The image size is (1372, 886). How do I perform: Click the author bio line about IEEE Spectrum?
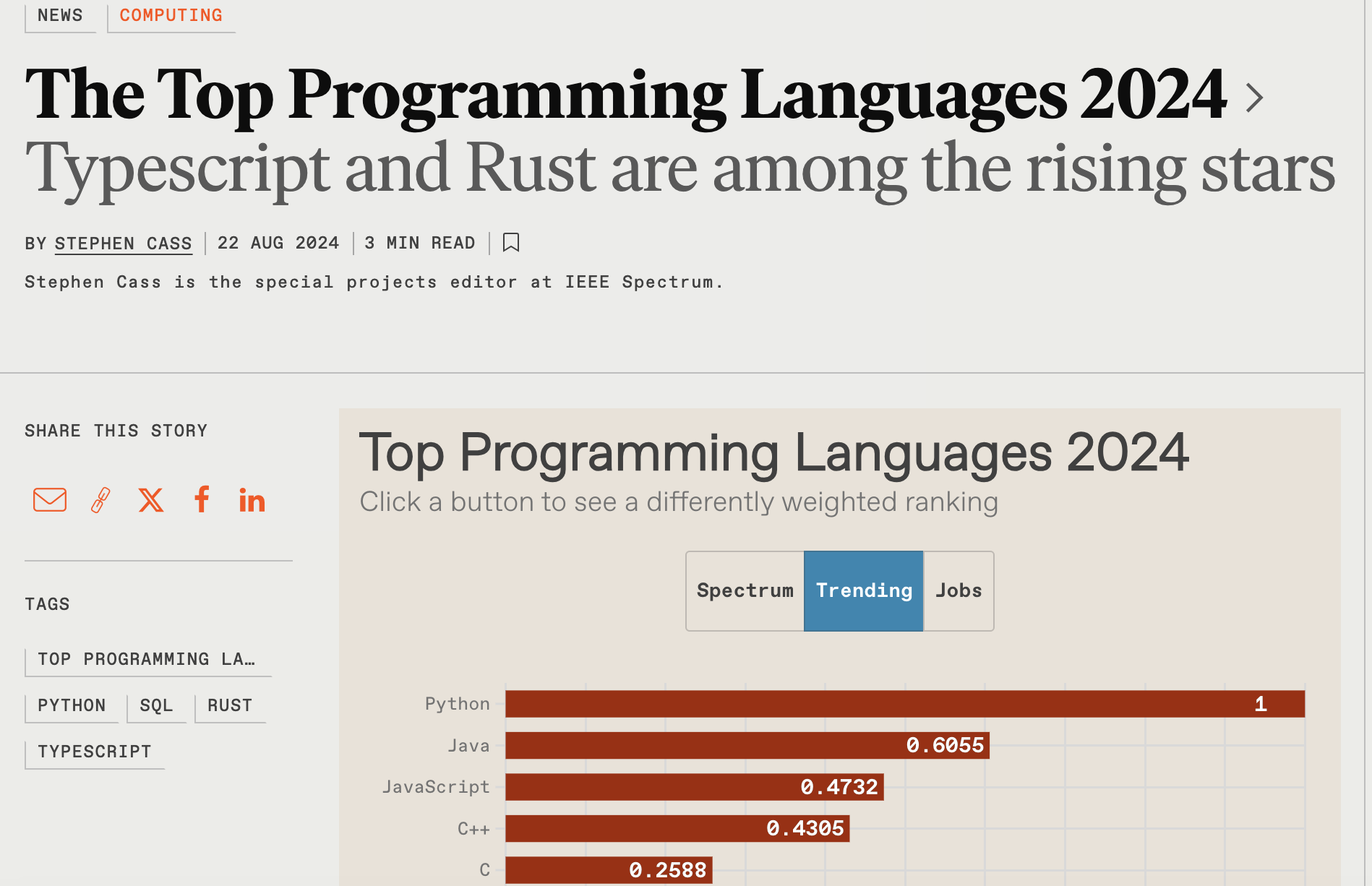pos(374,283)
